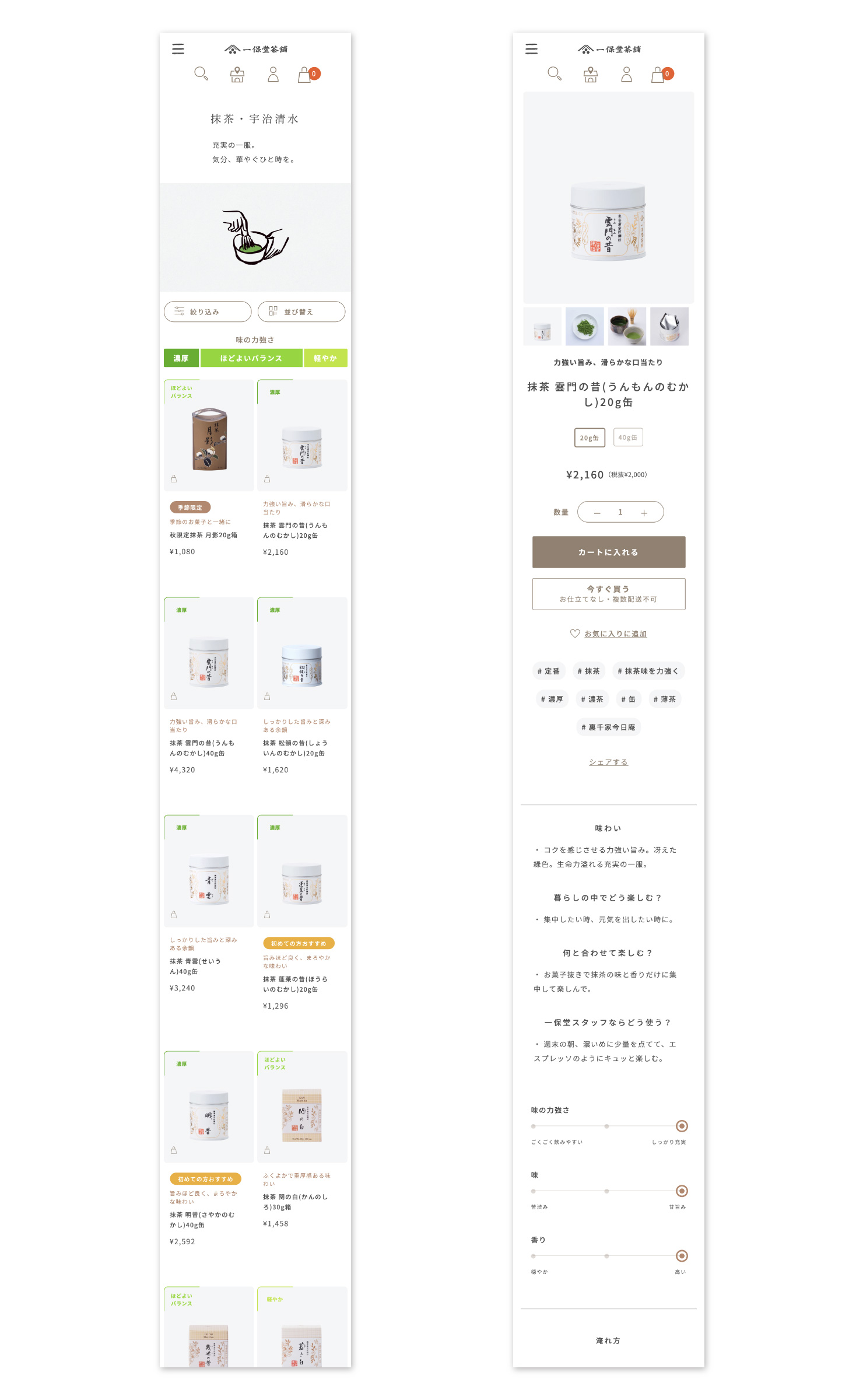Image resolution: width=863 pixels, height=1400 pixels.
Task: Open the 並び替え sort options
Action: pyautogui.click(x=301, y=311)
